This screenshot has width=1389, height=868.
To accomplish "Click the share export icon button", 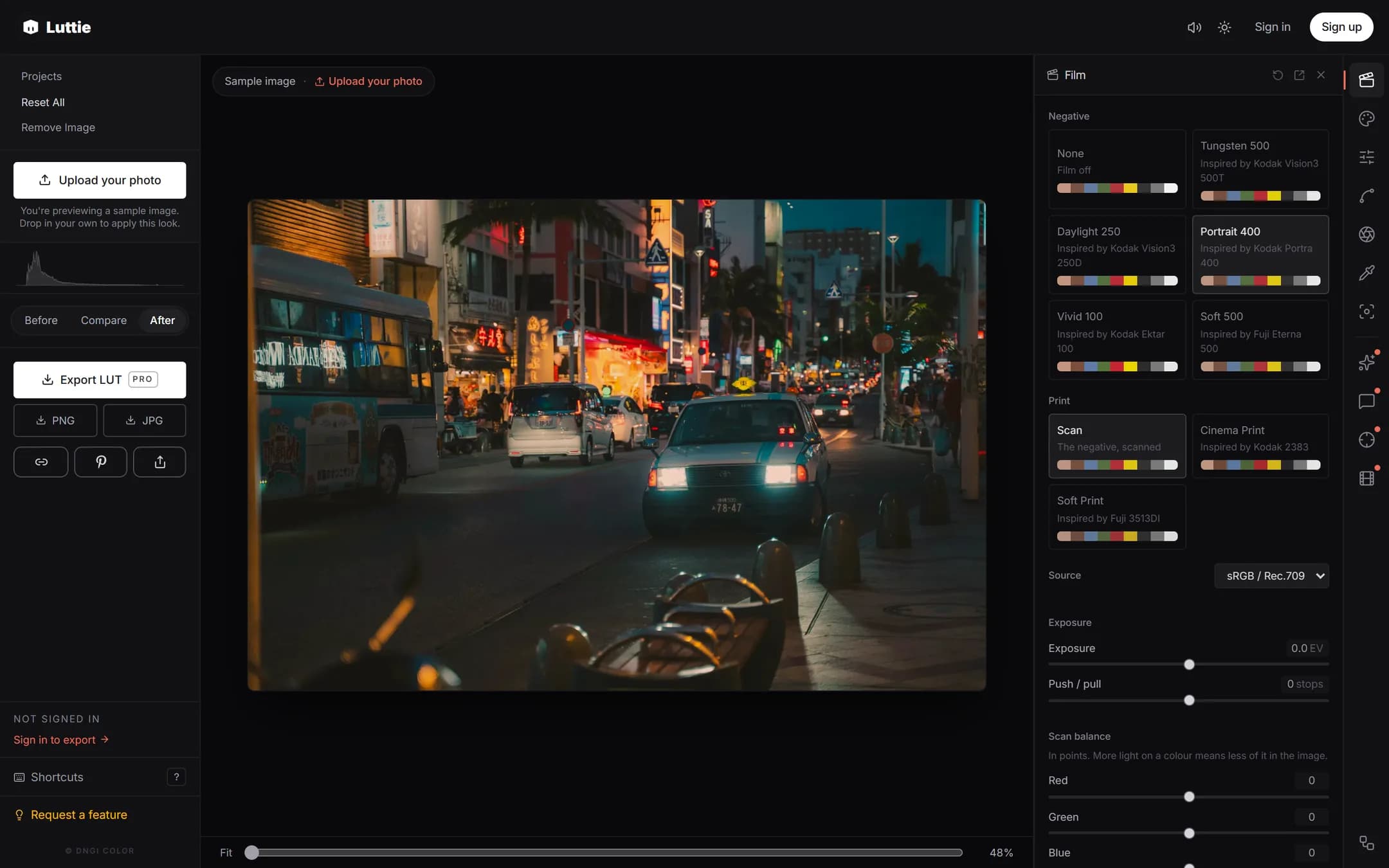I will tap(159, 462).
